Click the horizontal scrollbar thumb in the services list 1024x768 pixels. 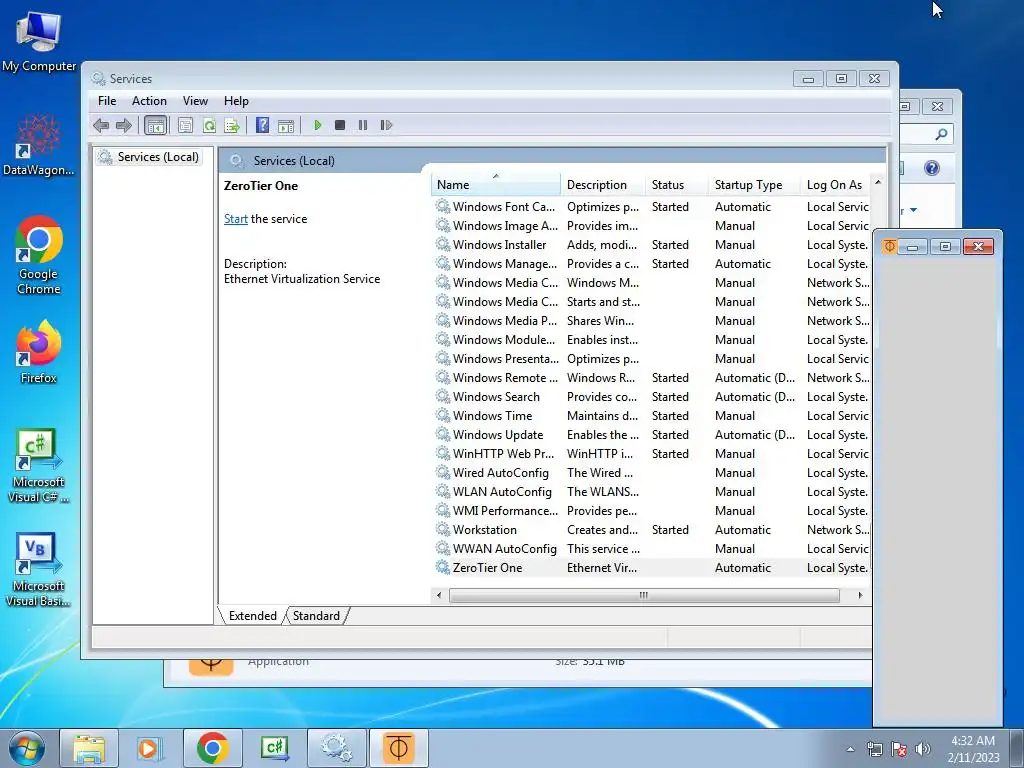(644, 595)
